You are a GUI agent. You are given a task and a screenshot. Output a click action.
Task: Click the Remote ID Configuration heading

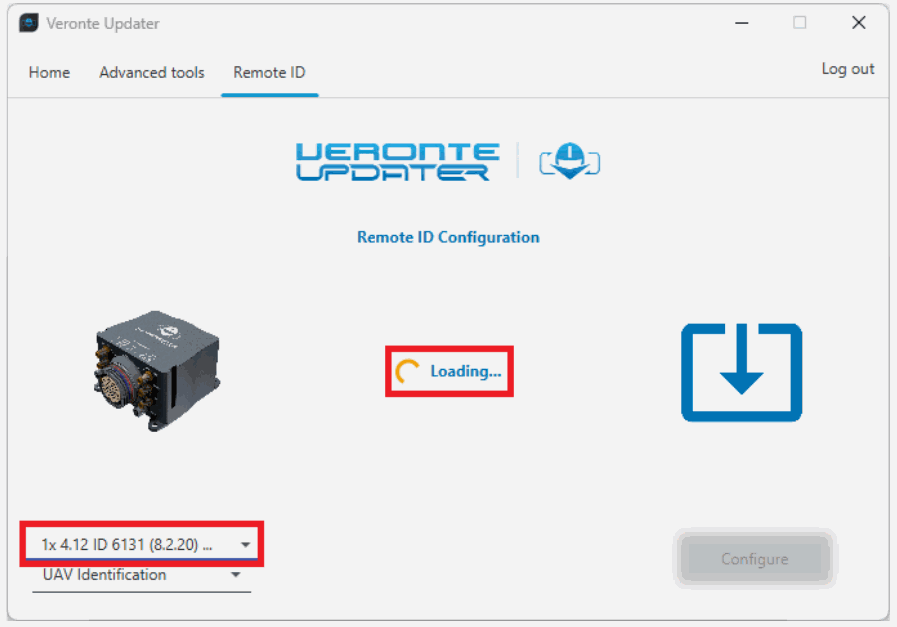[x=448, y=237]
